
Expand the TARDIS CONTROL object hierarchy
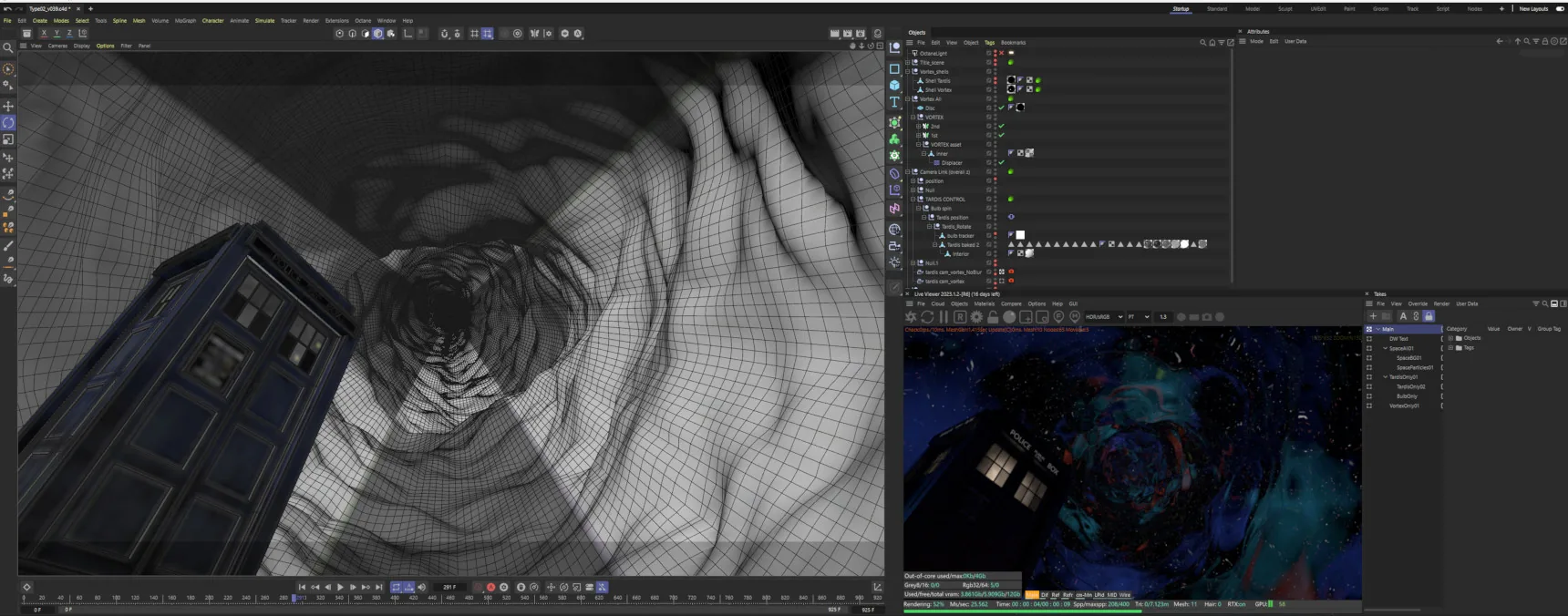tap(914, 199)
